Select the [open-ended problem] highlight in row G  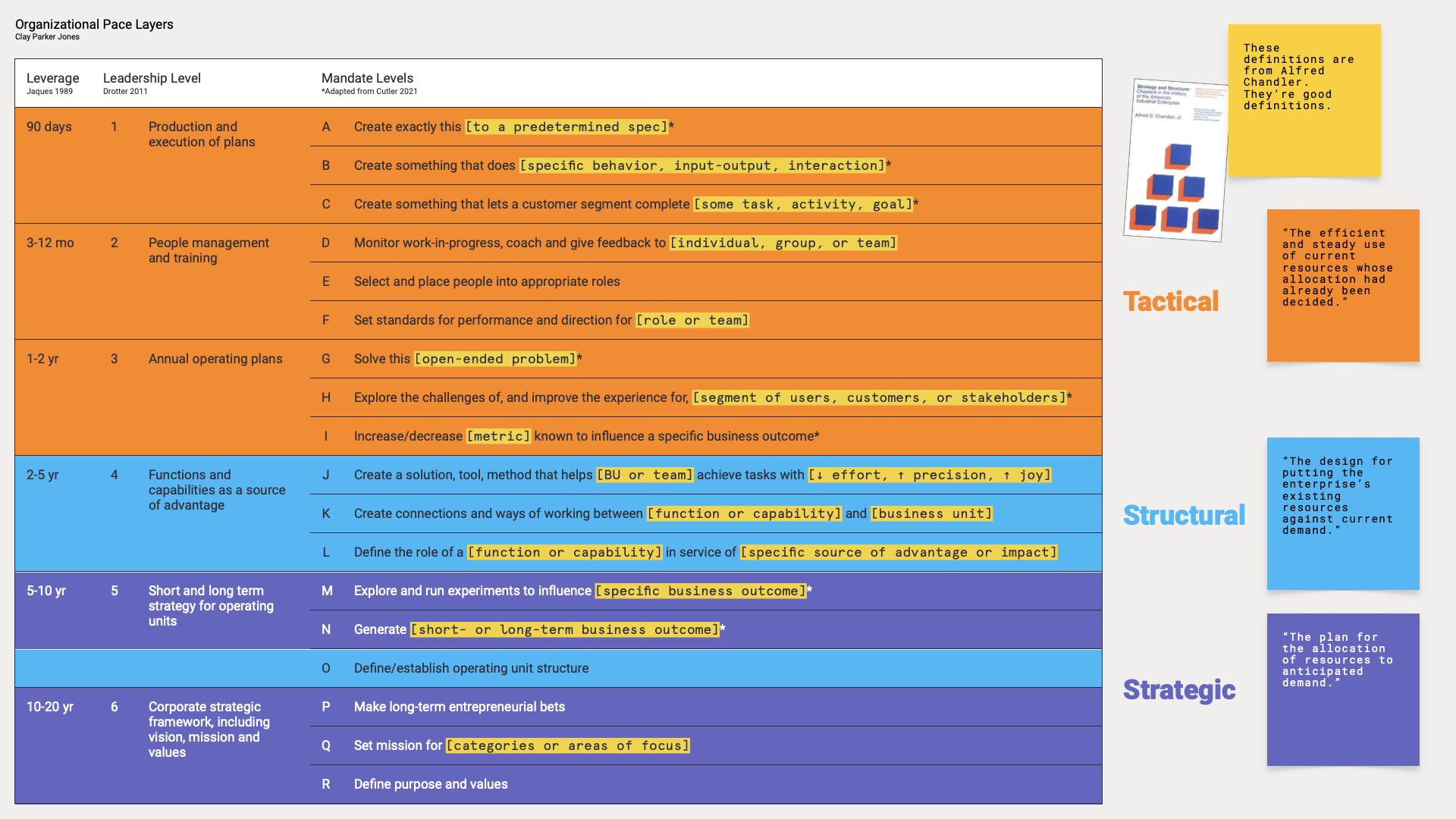point(495,359)
